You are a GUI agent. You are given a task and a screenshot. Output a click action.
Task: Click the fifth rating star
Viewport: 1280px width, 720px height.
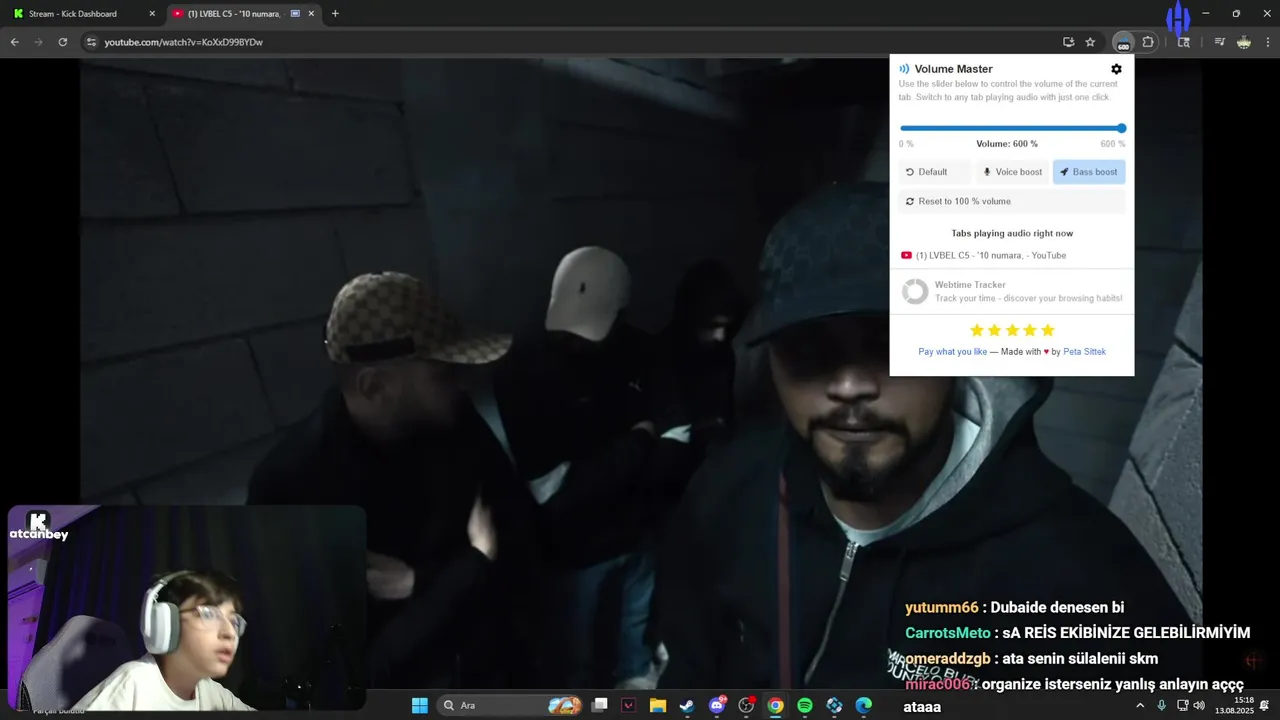coord(1047,330)
